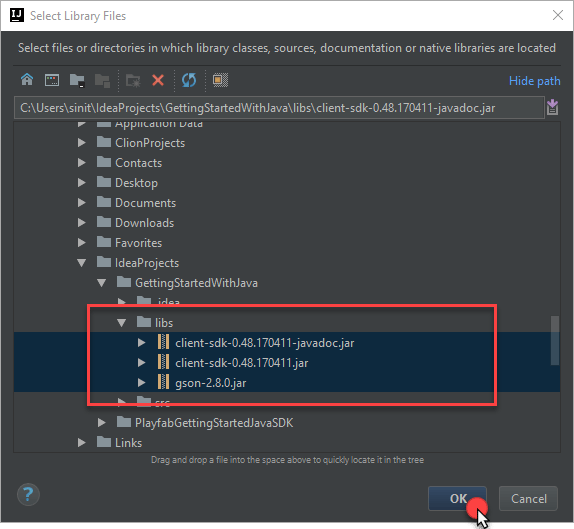
Task: Click the file path text field
Action: (279, 108)
